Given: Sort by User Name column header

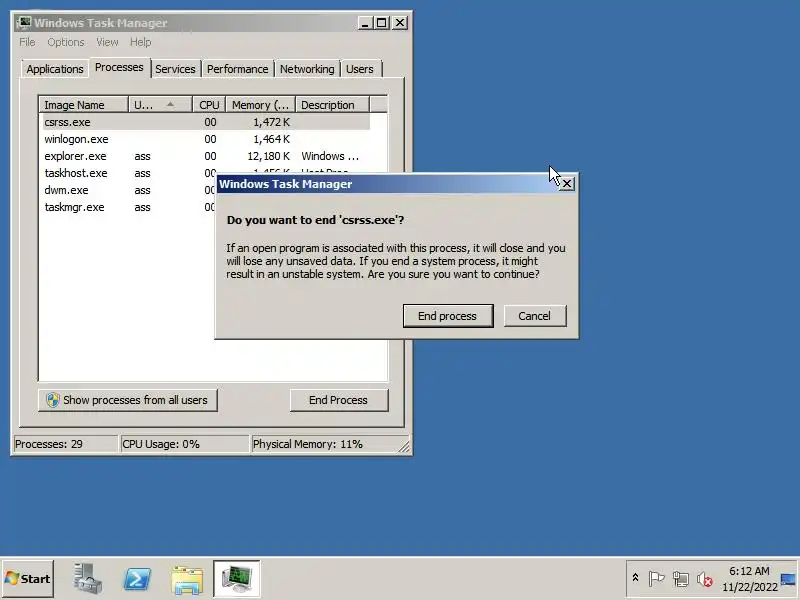Looking at the screenshot, I should click(x=160, y=105).
